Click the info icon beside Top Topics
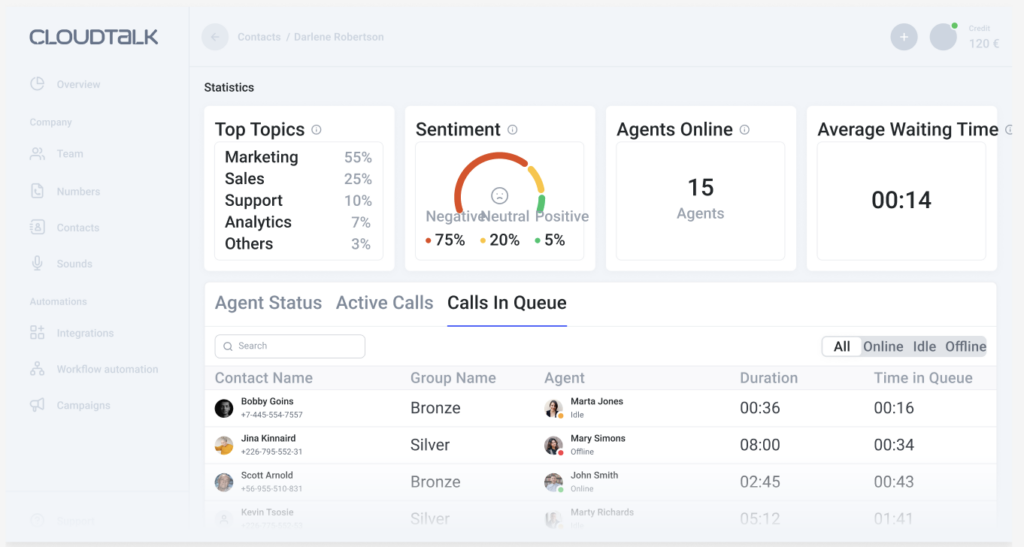Image resolution: width=1024 pixels, height=547 pixels. [x=317, y=130]
